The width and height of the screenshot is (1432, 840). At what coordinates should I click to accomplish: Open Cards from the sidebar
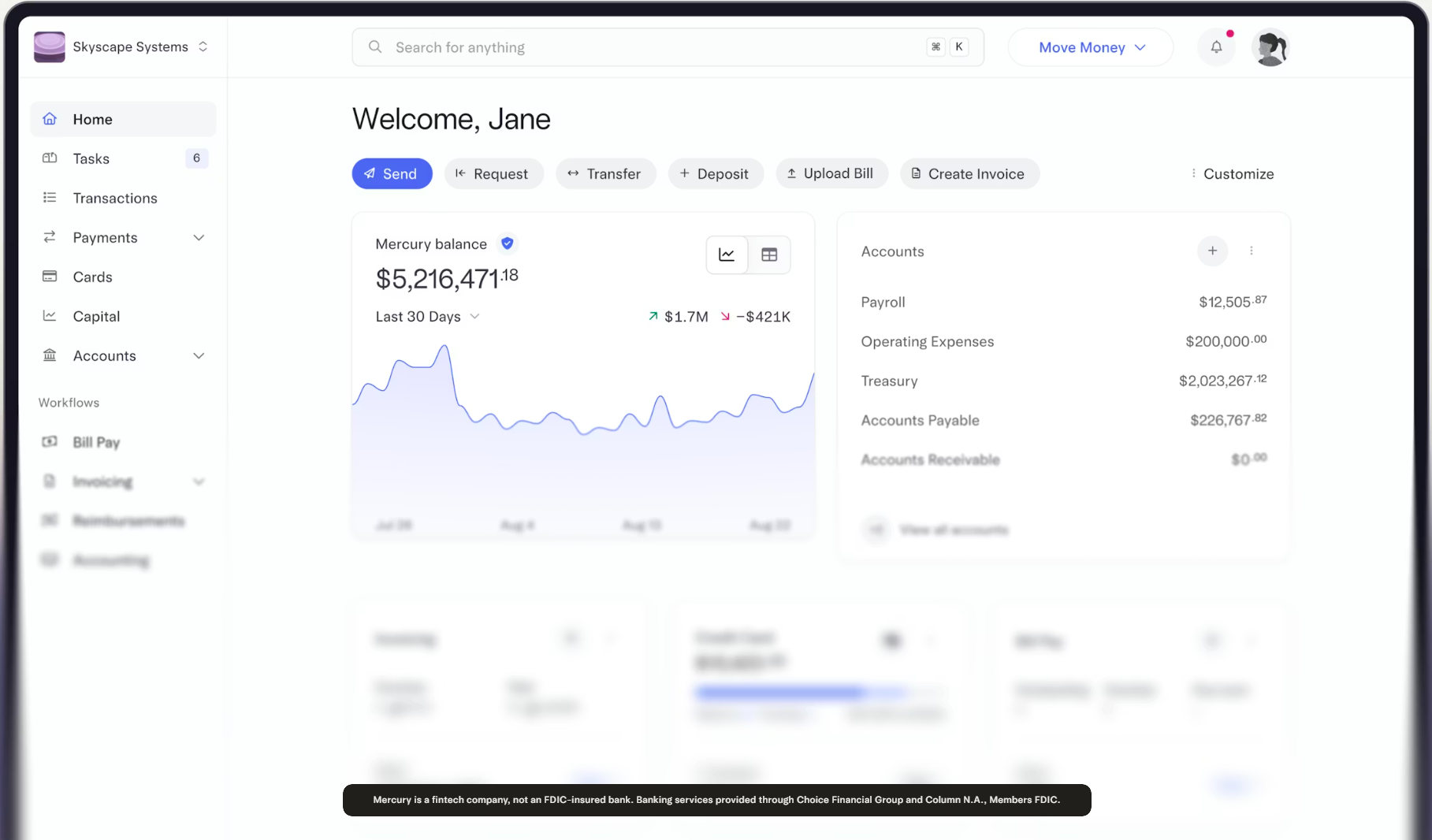click(x=92, y=277)
